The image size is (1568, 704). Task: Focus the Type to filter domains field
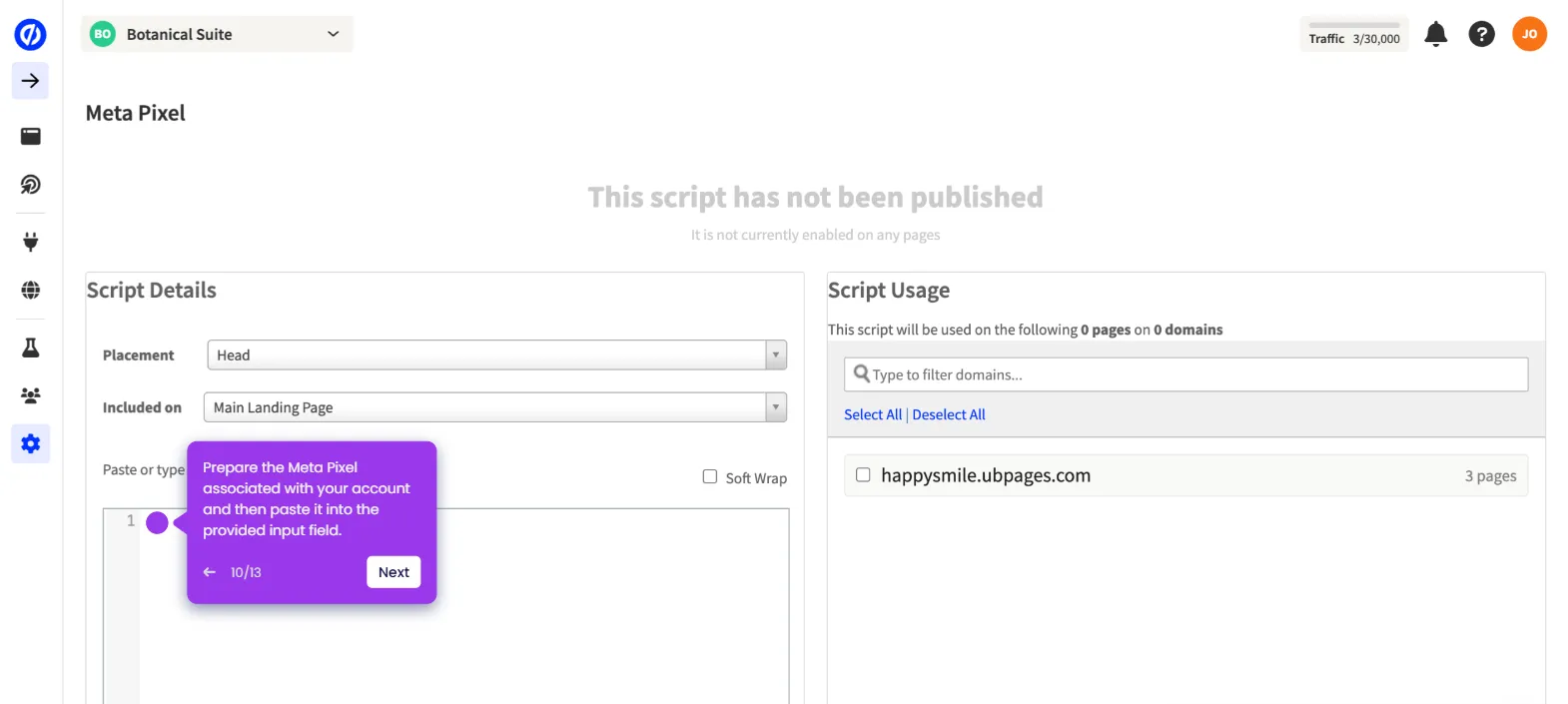point(1185,374)
